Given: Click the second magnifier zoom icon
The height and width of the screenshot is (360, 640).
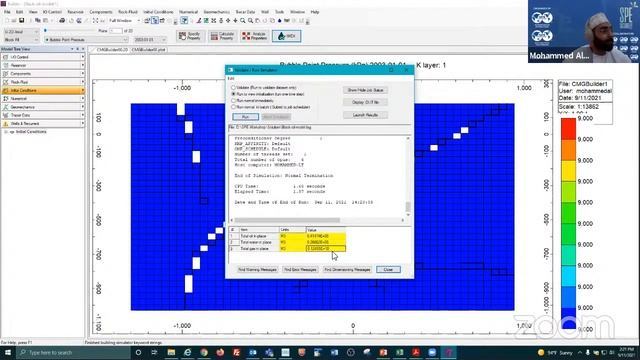Looking at the screenshot, I should (x=250, y=20).
